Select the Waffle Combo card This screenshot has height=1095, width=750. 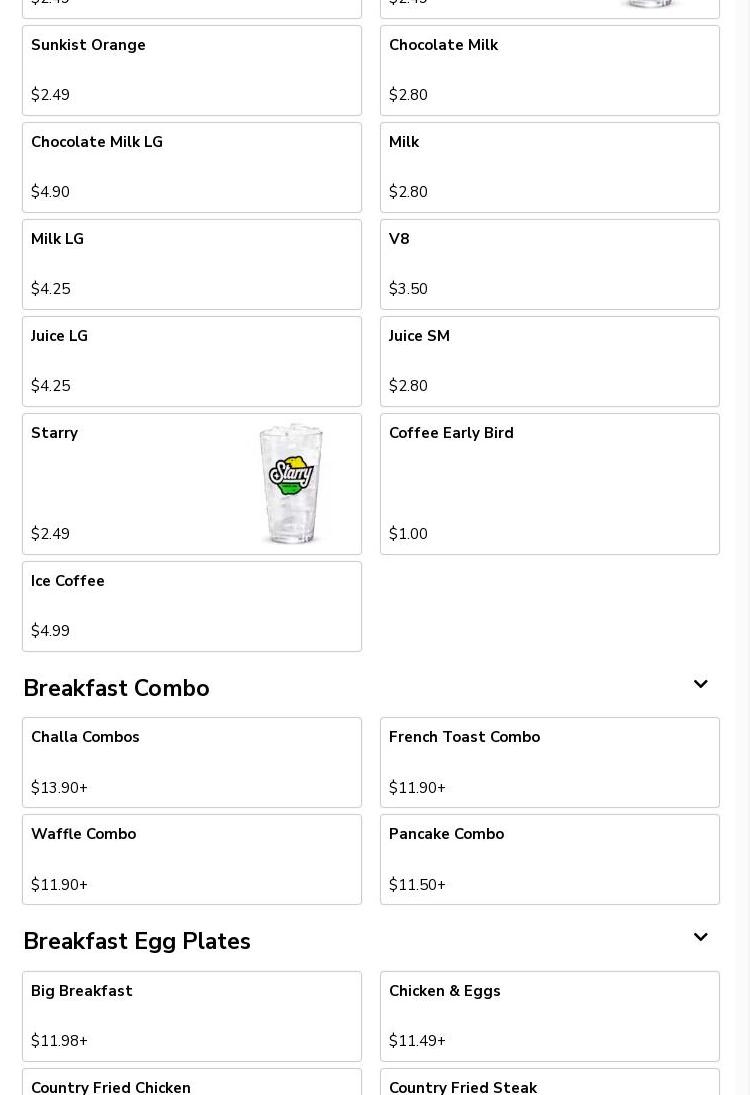tap(192, 860)
